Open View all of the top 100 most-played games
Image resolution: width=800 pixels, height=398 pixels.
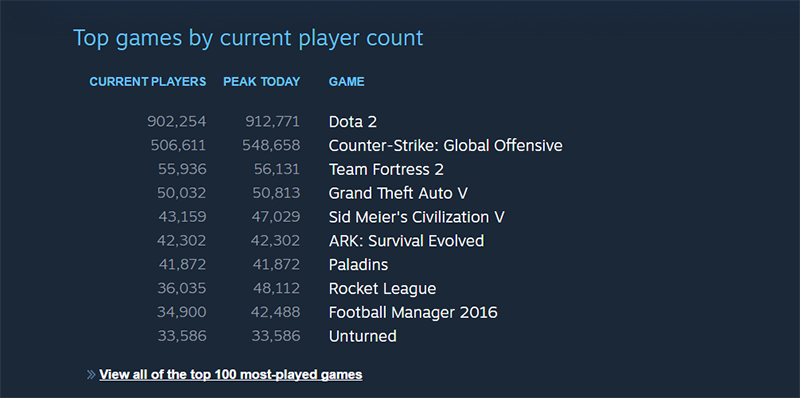click(231, 375)
